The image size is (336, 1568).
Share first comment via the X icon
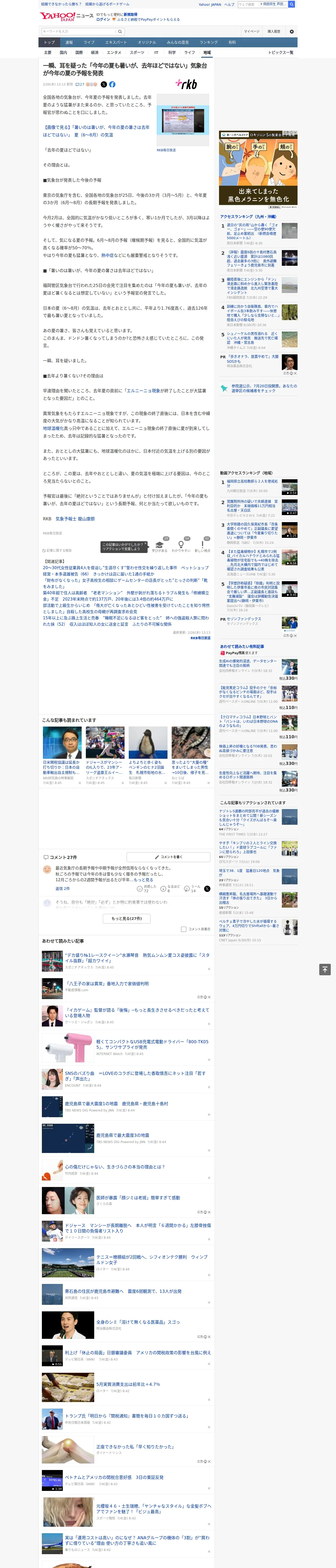[207, 889]
